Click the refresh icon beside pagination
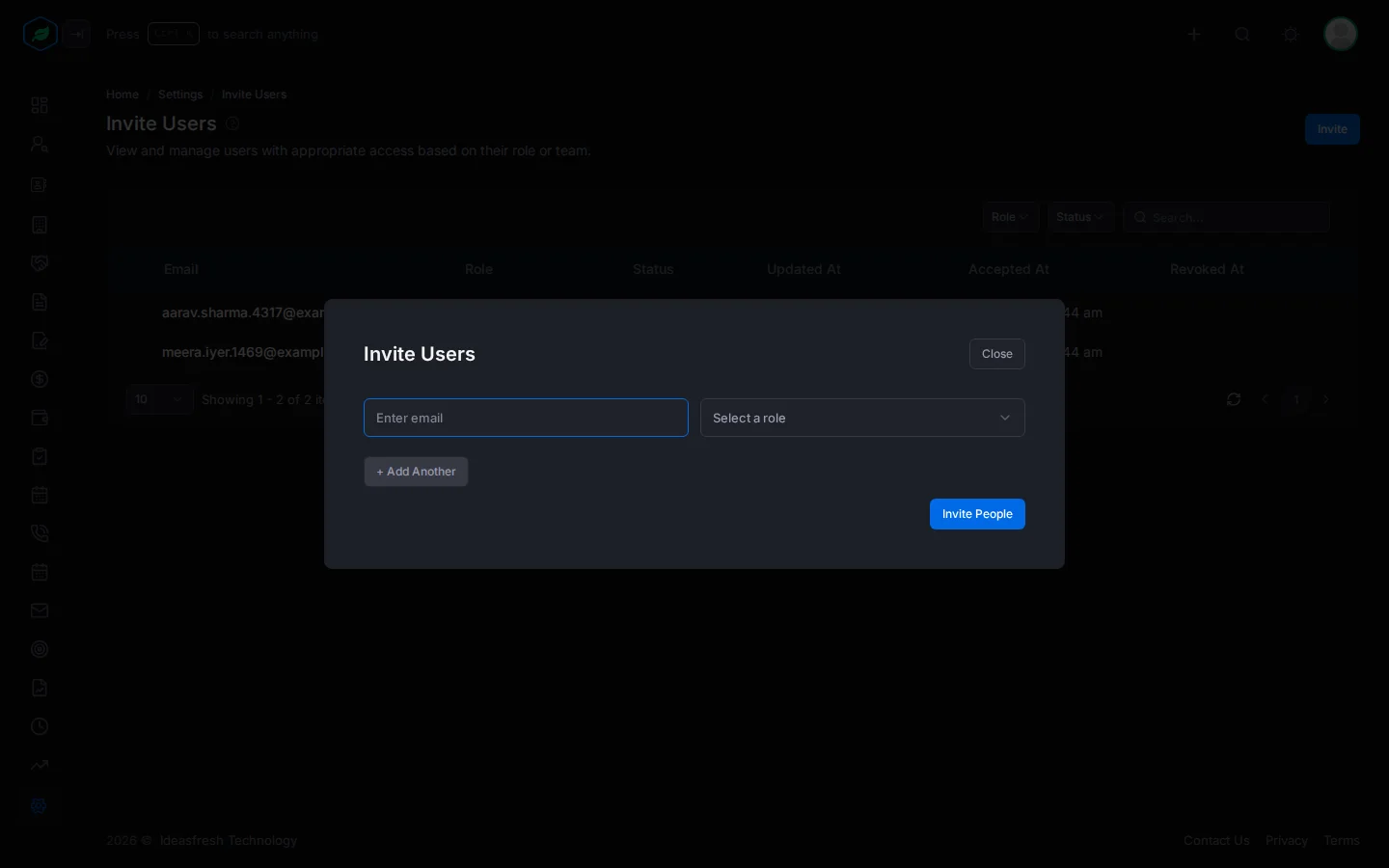 tap(1234, 399)
